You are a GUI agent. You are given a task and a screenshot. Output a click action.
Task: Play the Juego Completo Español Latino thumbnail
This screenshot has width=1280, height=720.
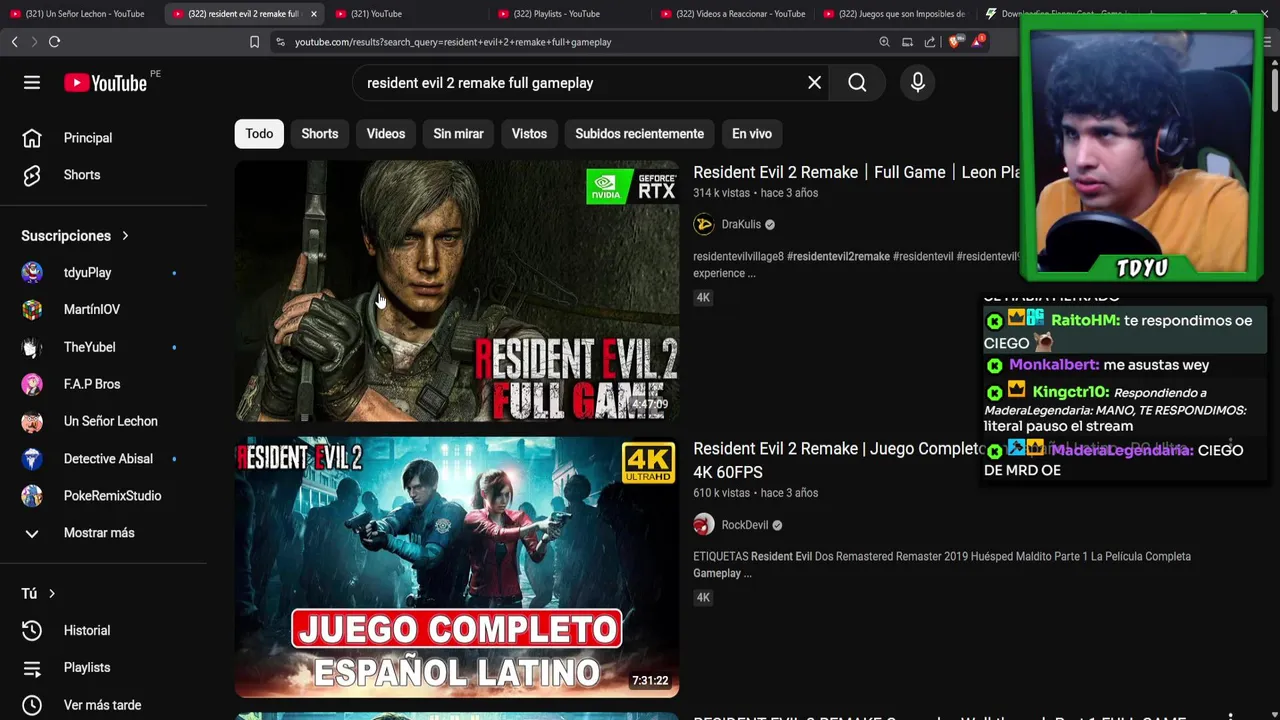click(x=457, y=567)
